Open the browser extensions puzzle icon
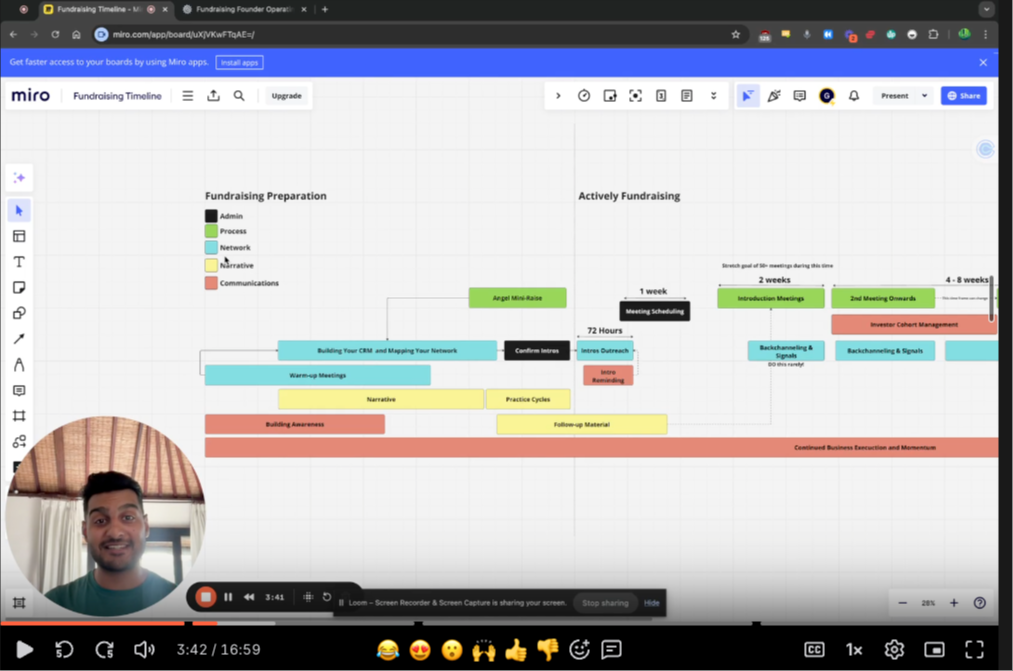Viewport: 1013px width, 671px height. 933,34
